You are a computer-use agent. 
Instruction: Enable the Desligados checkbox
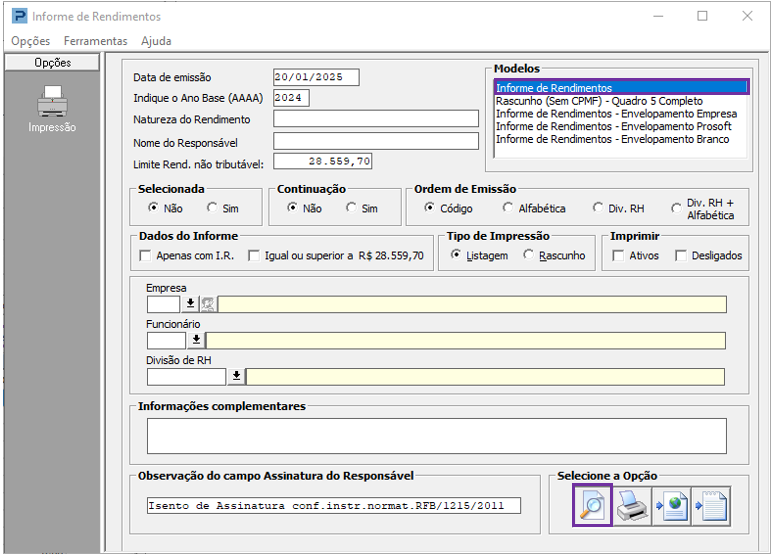click(x=681, y=256)
